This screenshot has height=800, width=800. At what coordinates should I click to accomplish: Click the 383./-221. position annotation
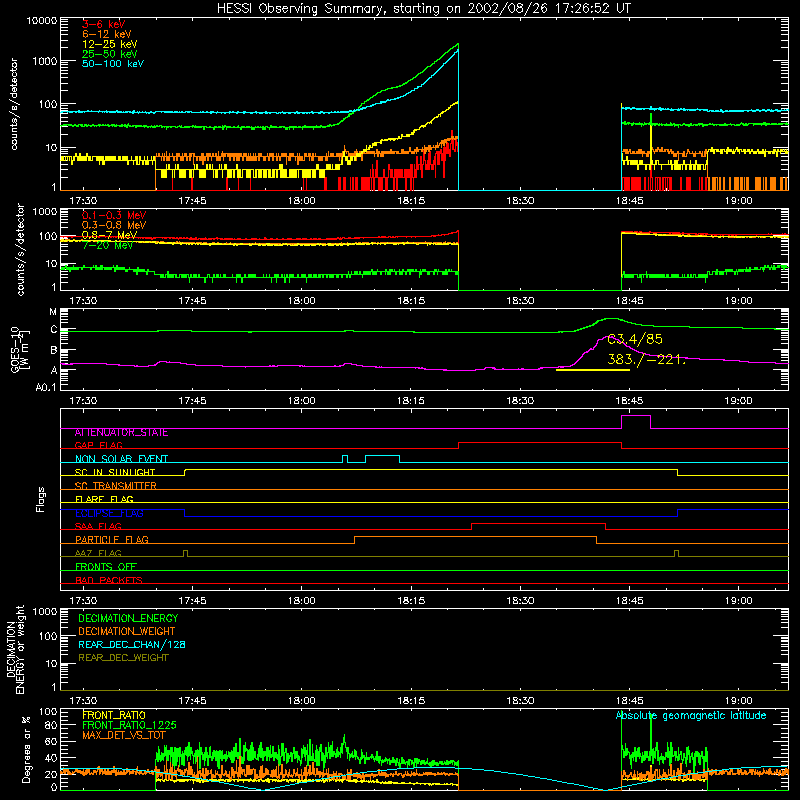click(x=646, y=359)
